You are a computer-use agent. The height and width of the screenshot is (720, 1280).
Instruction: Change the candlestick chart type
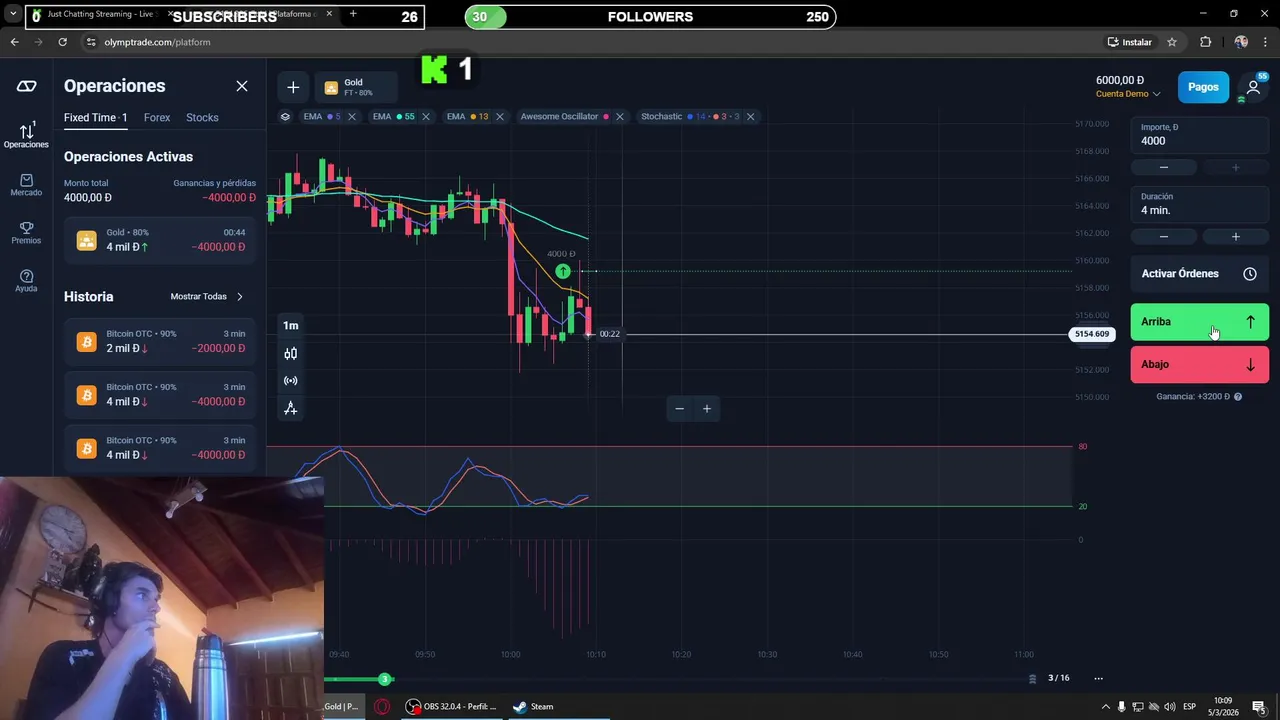(291, 353)
